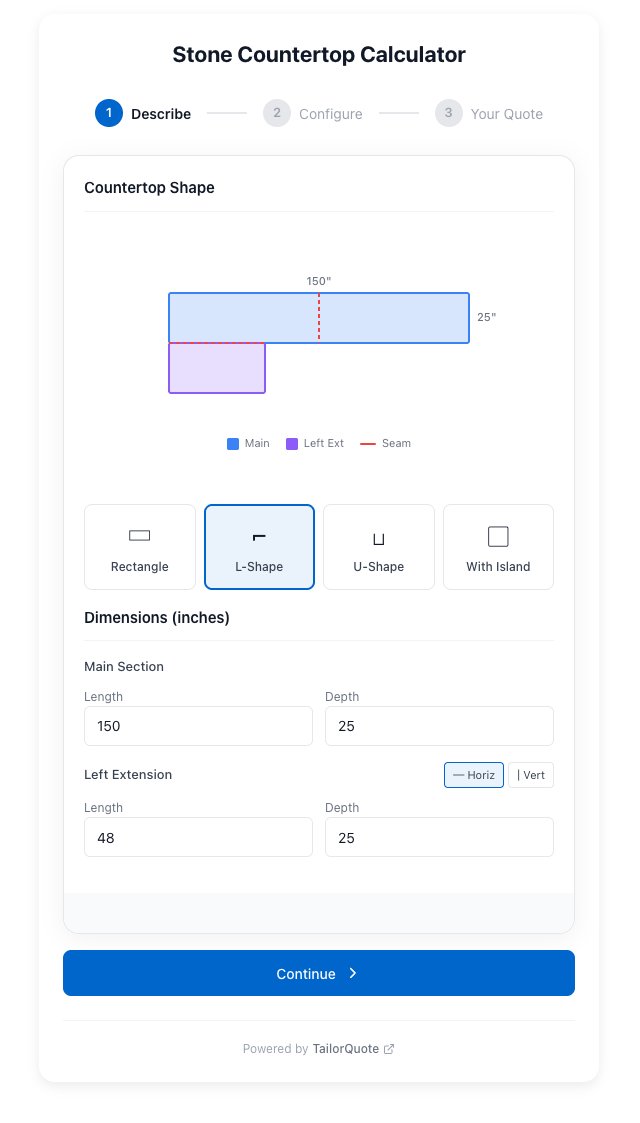Select the Rectangle shape icon

pyautogui.click(x=140, y=536)
